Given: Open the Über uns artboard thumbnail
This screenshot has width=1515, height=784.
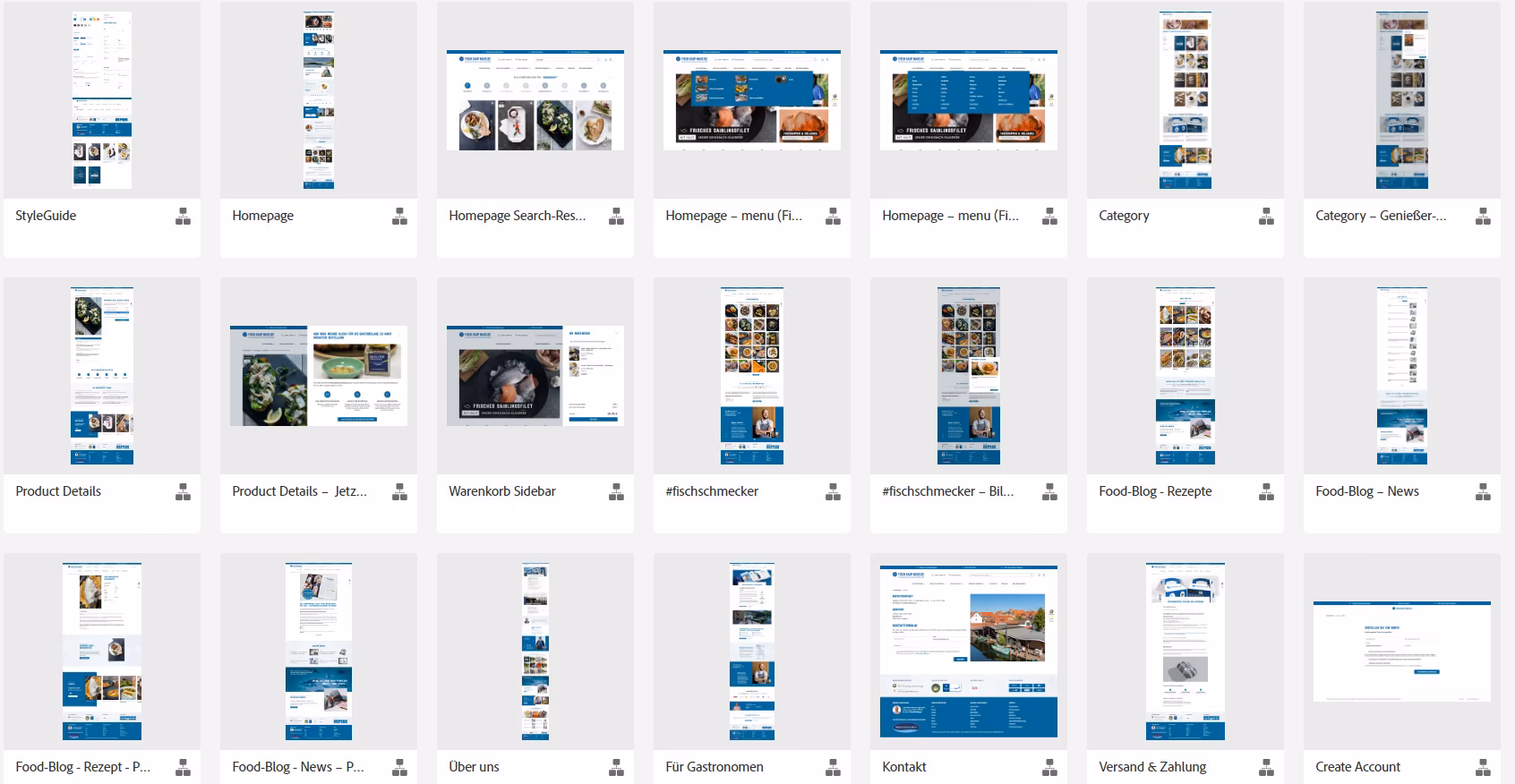Looking at the screenshot, I should pos(535,652).
